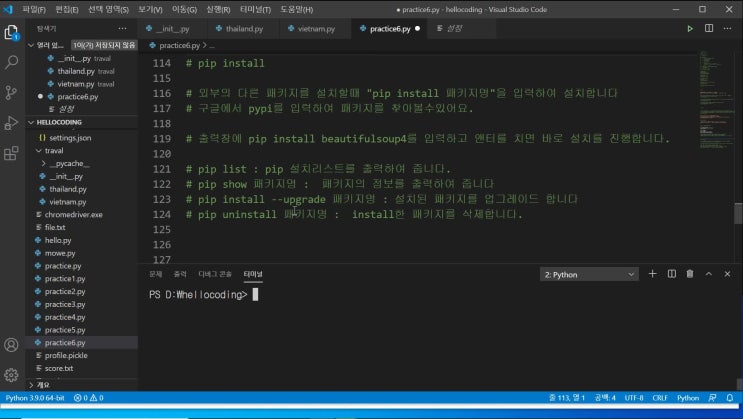
Task: Open the View menu
Action: click(150, 9)
